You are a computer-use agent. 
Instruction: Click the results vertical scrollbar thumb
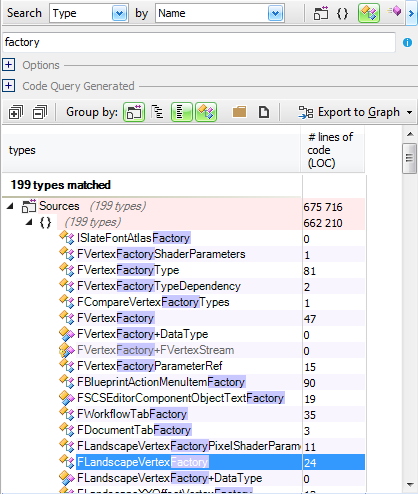pyautogui.click(x=409, y=158)
